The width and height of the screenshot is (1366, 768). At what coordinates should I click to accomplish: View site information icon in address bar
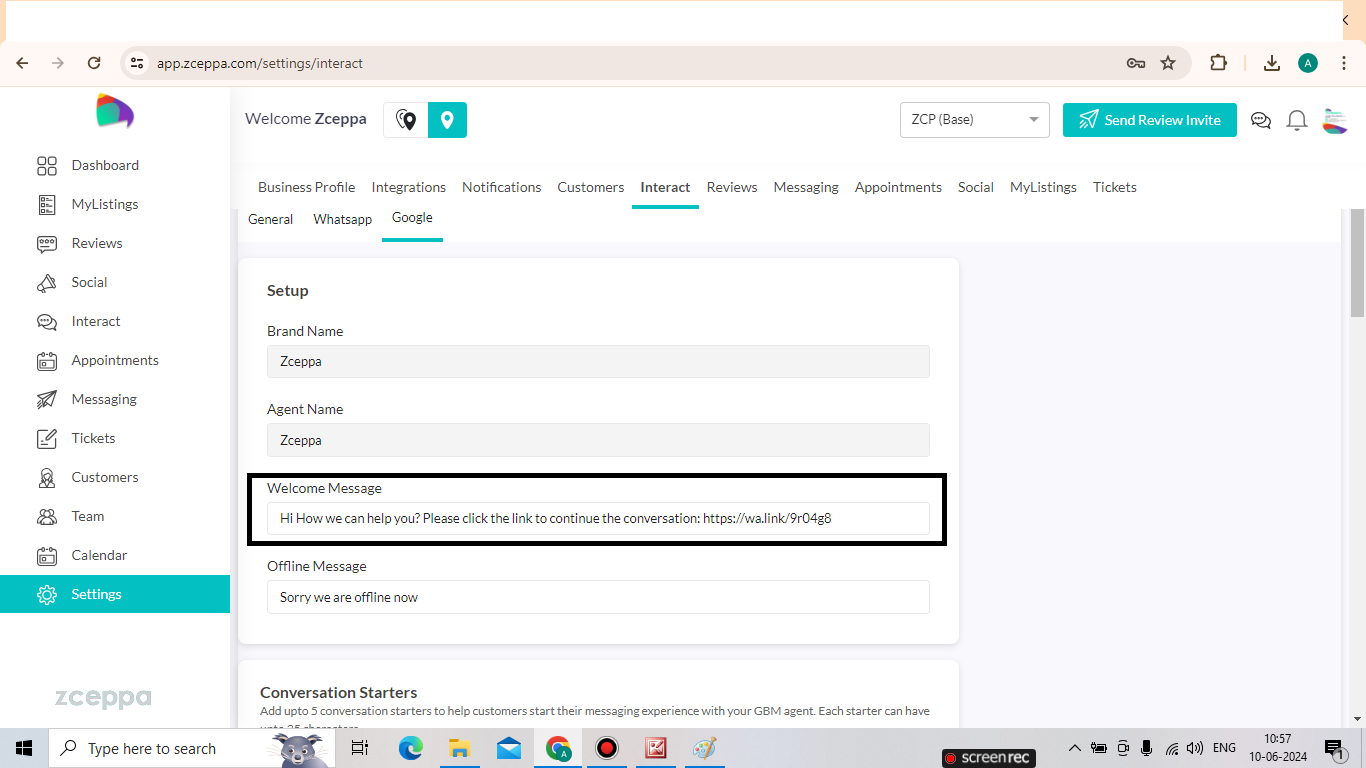click(137, 63)
